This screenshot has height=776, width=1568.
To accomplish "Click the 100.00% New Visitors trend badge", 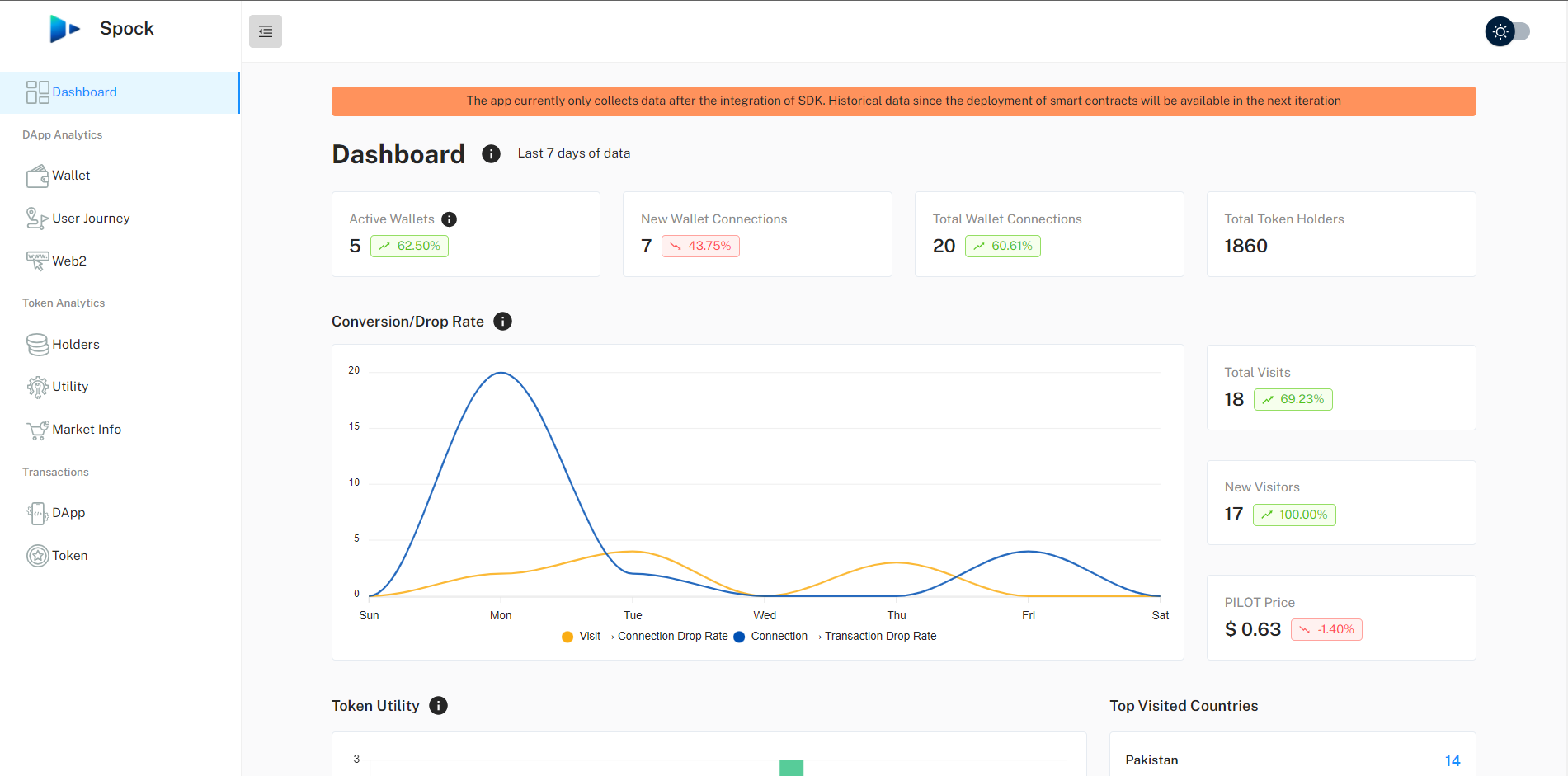I will click(x=1294, y=515).
